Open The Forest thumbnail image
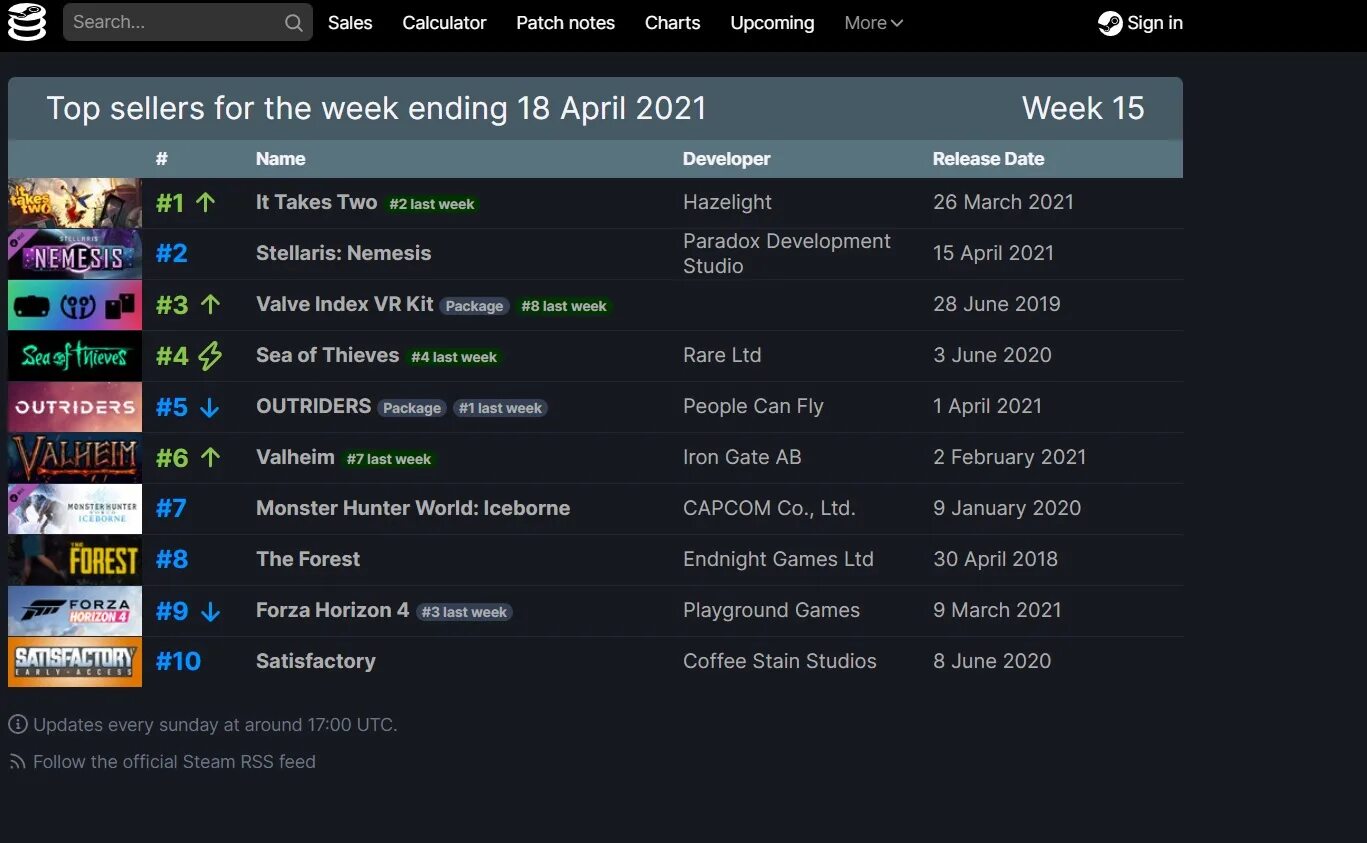The image size is (1367, 843). pyautogui.click(x=75, y=560)
